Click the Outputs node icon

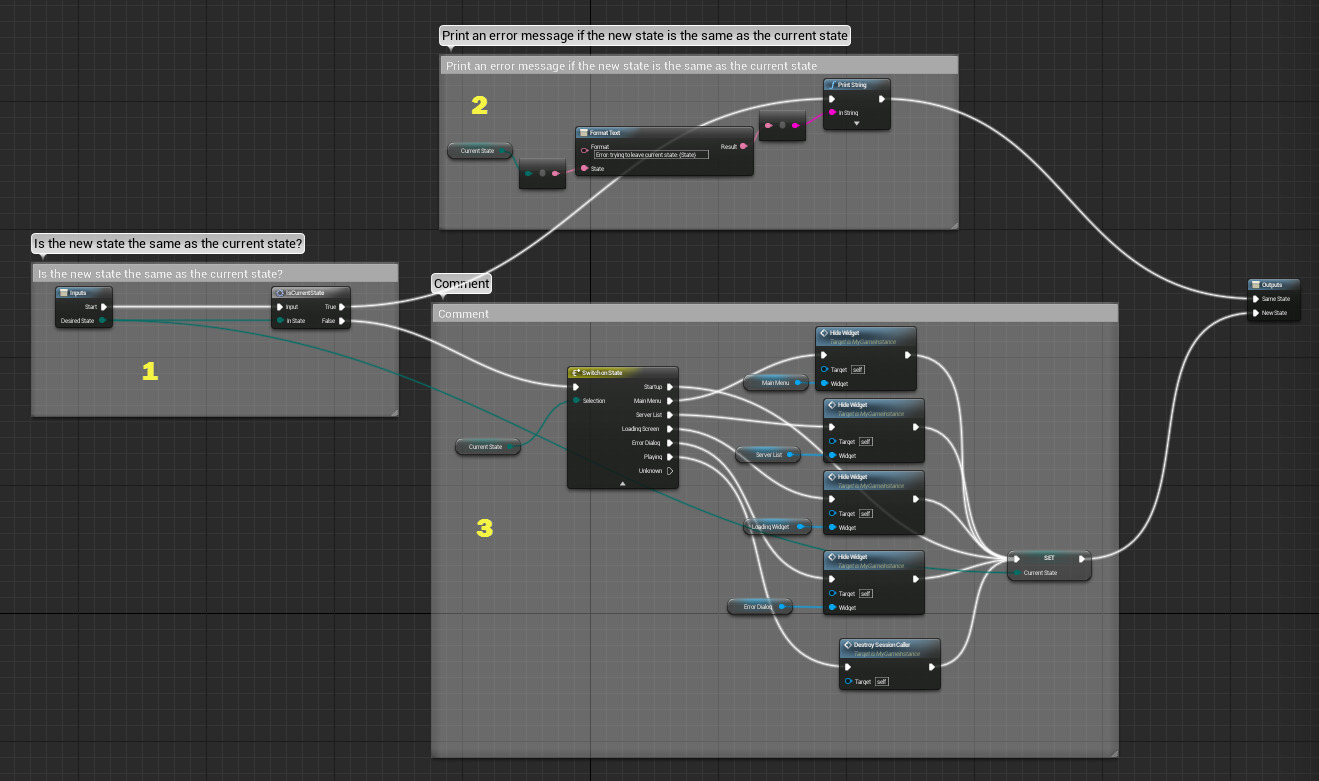point(1256,285)
